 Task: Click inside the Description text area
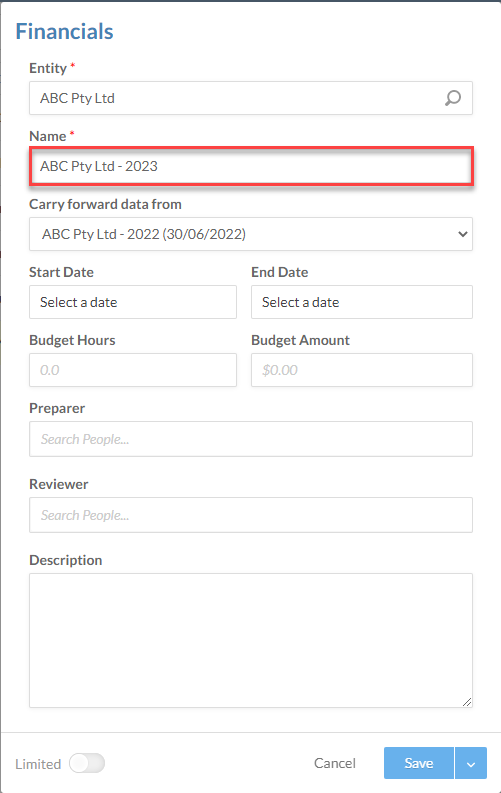(x=251, y=640)
